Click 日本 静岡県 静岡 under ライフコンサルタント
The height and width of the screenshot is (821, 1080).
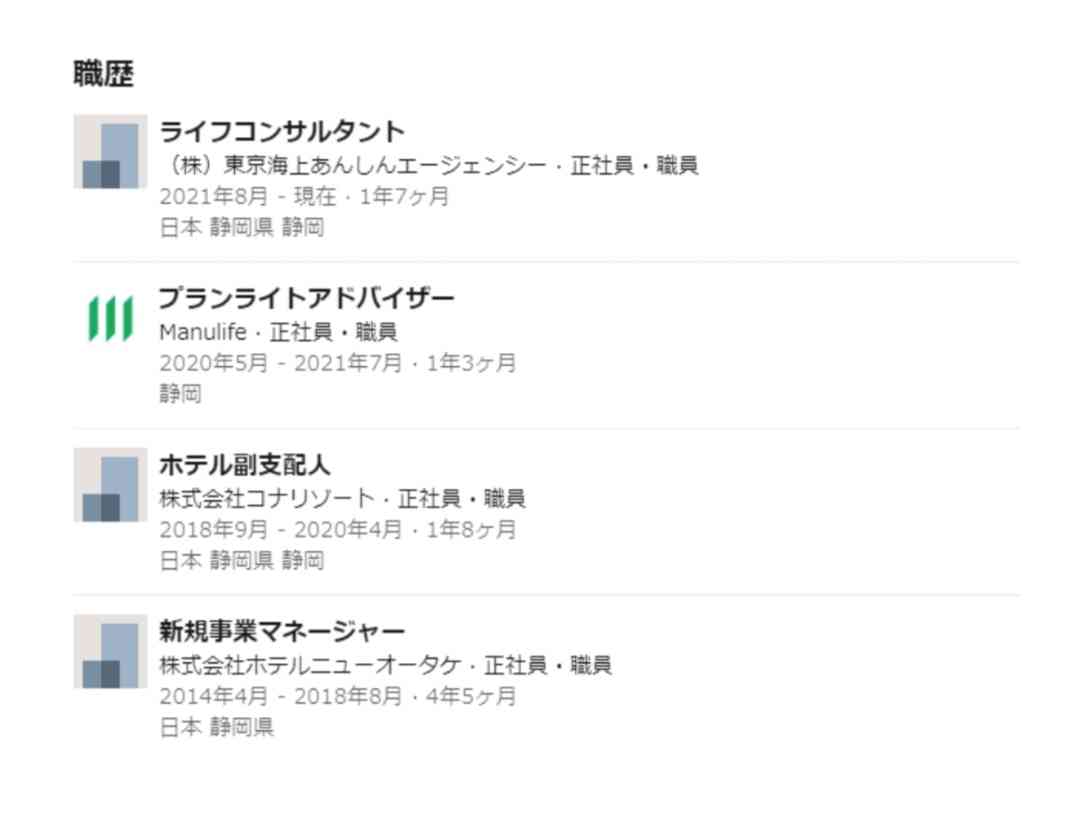[242, 227]
